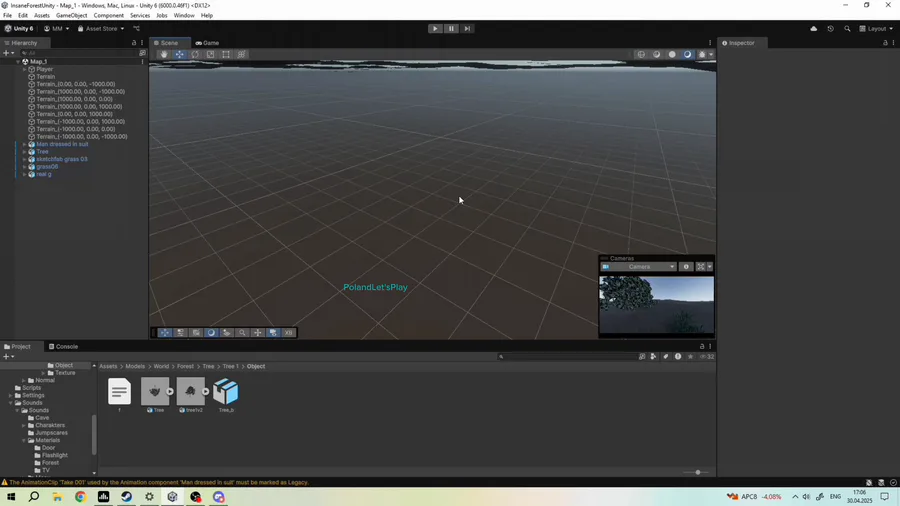Switch to the Game tab
Viewport: 900px width, 506px height.
pyautogui.click(x=207, y=43)
